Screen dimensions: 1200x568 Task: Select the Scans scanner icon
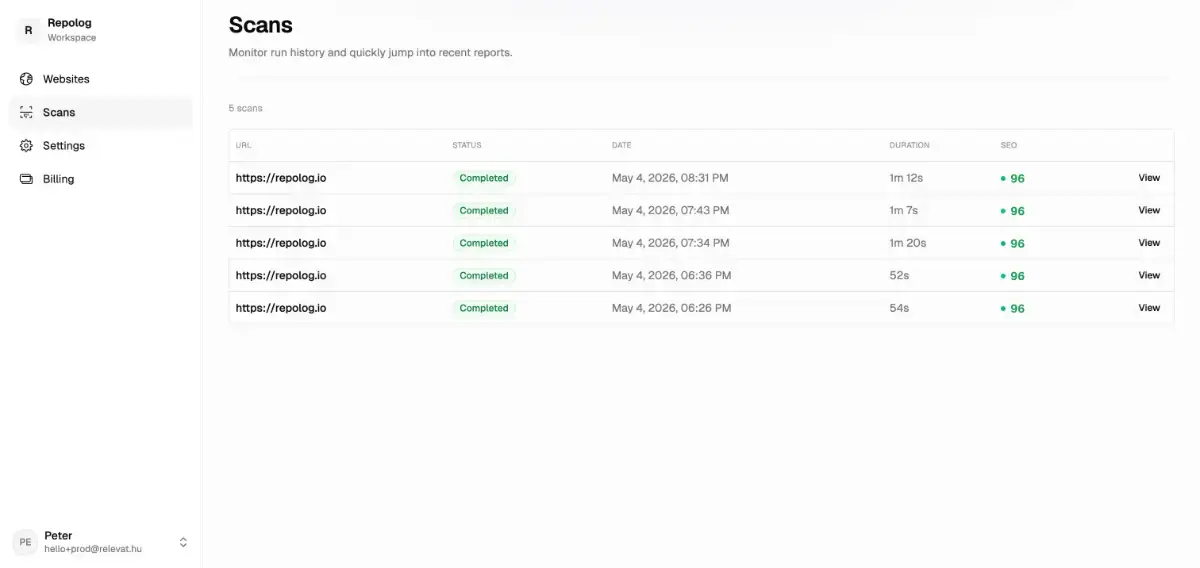pos(26,112)
